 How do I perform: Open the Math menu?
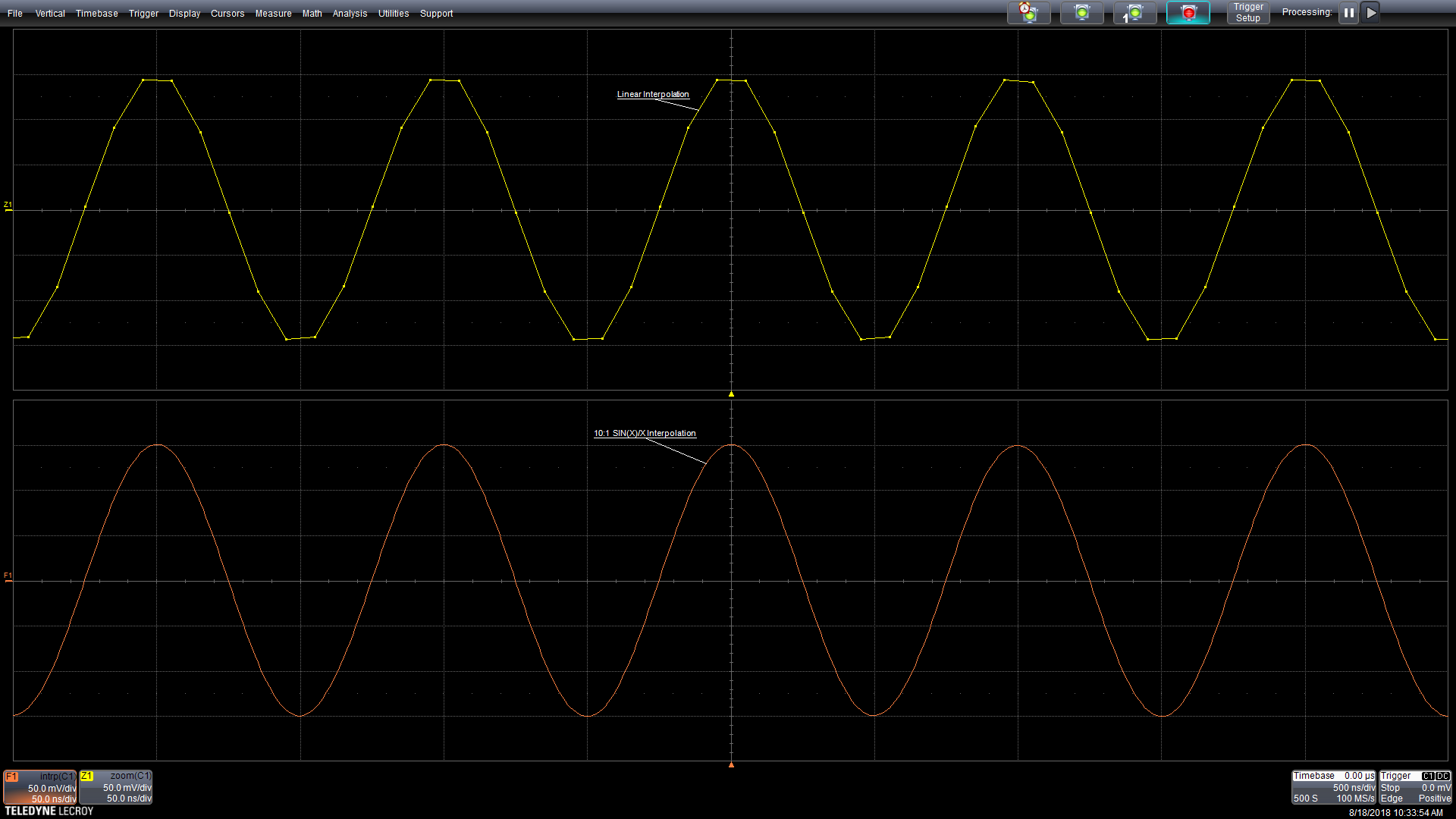[x=312, y=14]
